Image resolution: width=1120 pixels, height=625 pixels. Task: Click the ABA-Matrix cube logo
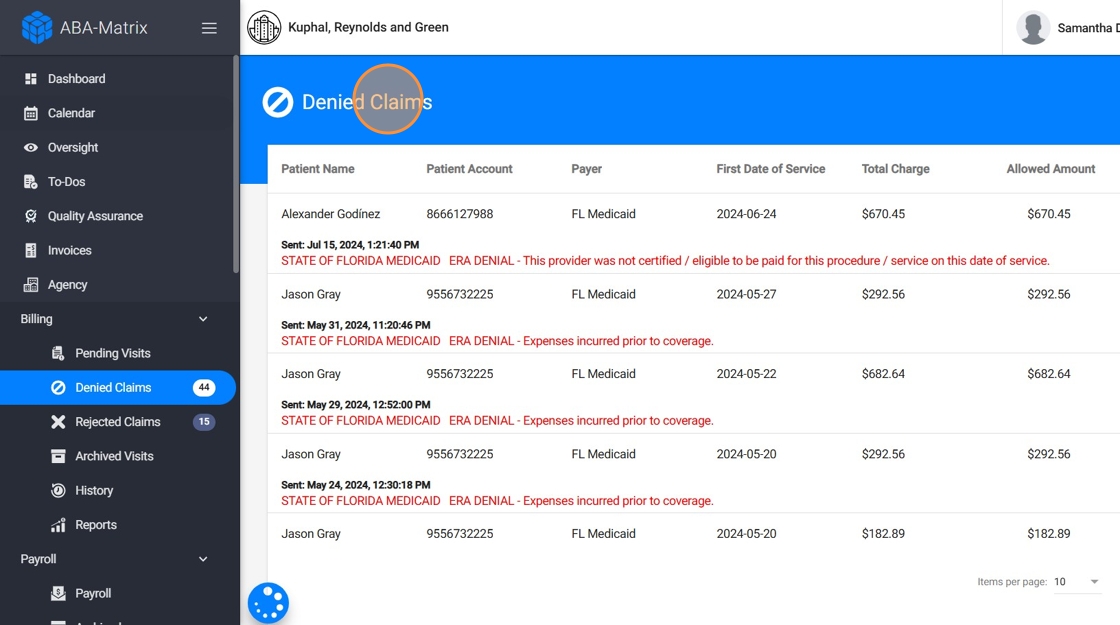click(x=36, y=28)
